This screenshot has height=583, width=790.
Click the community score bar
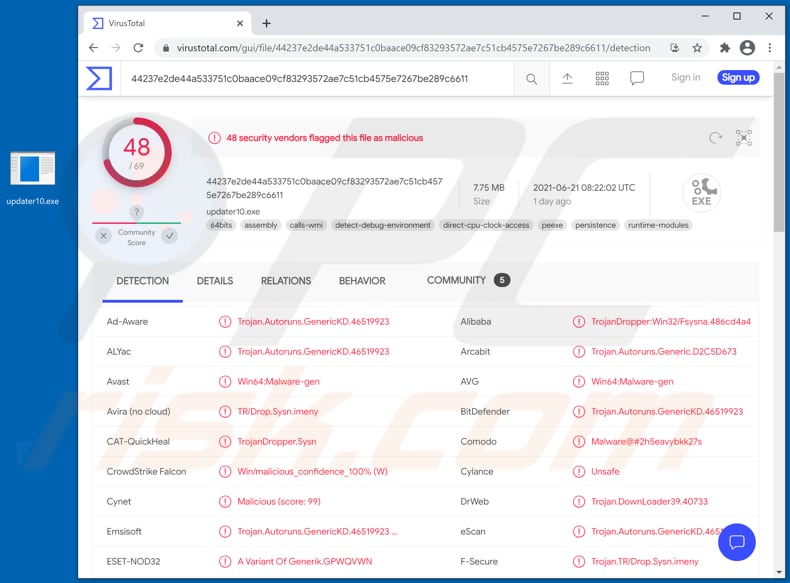click(137, 222)
